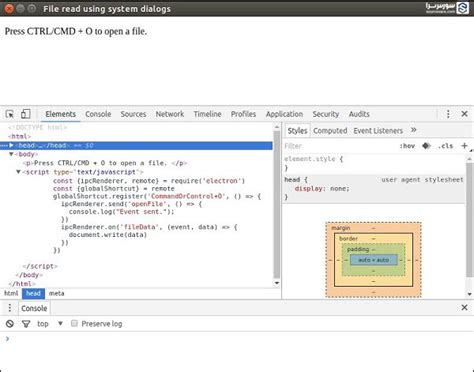This screenshot has height=372, width=474.
Task: Open the Computed styles tab
Action: (330, 131)
